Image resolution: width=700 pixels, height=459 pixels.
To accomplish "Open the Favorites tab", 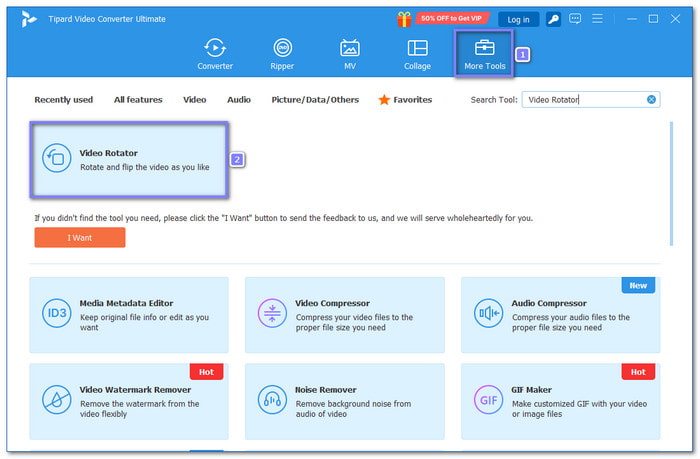I will click(405, 100).
